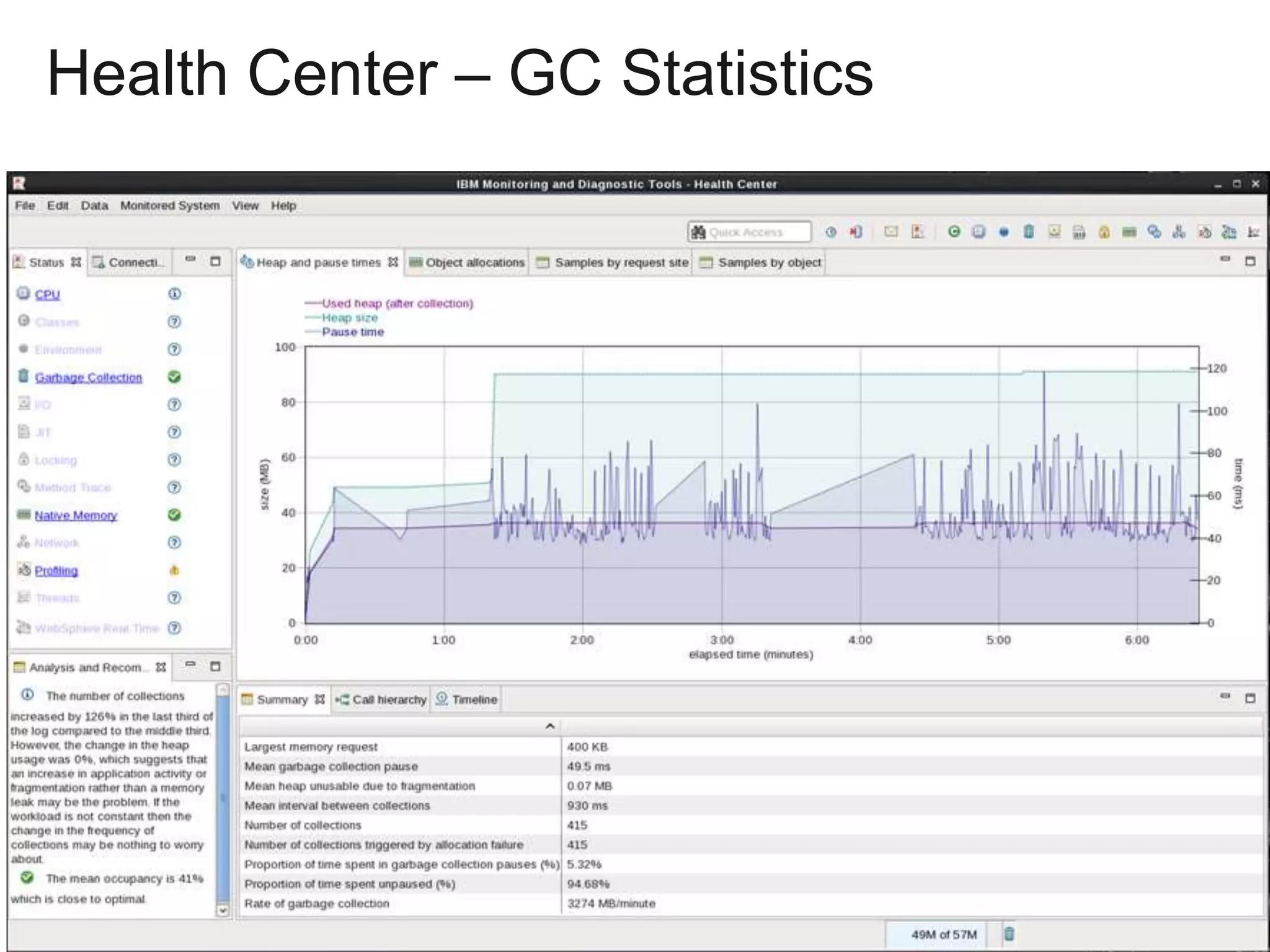Image resolution: width=1270 pixels, height=952 pixels.
Task: Switch to the Samples by object tab
Action: pos(760,262)
